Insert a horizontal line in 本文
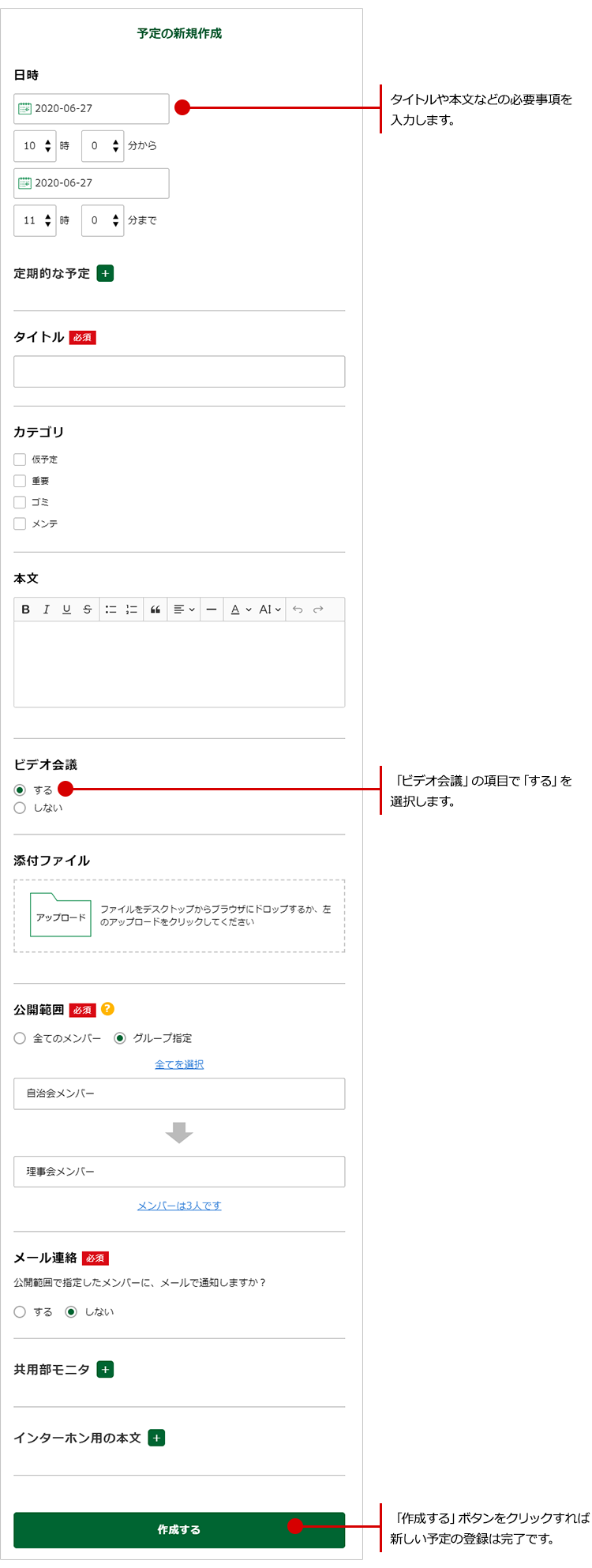 [x=211, y=610]
